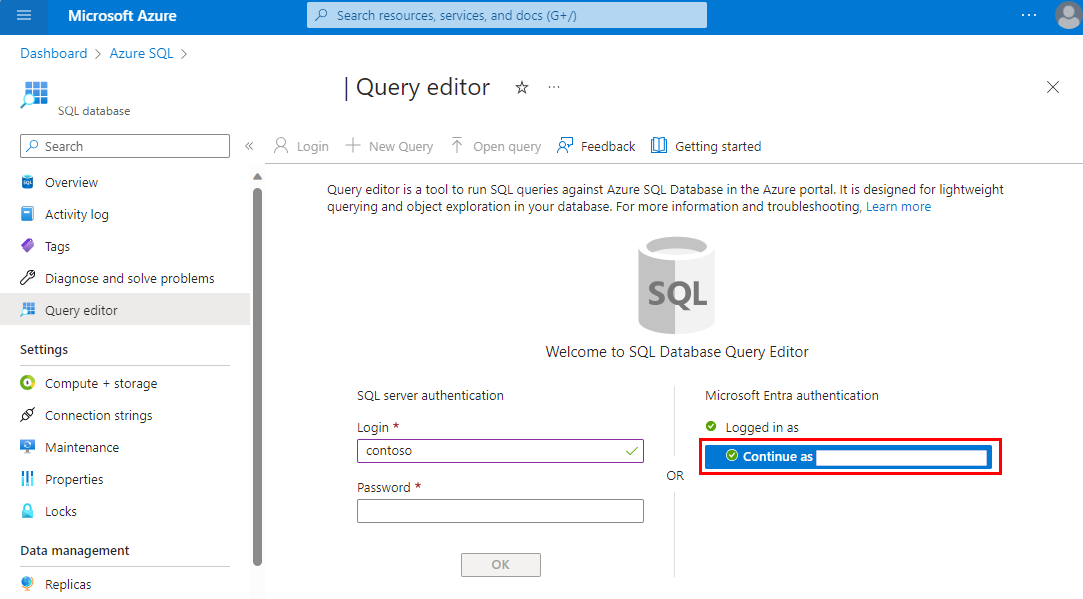Open Feedback from toolbar

tap(596, 146)
